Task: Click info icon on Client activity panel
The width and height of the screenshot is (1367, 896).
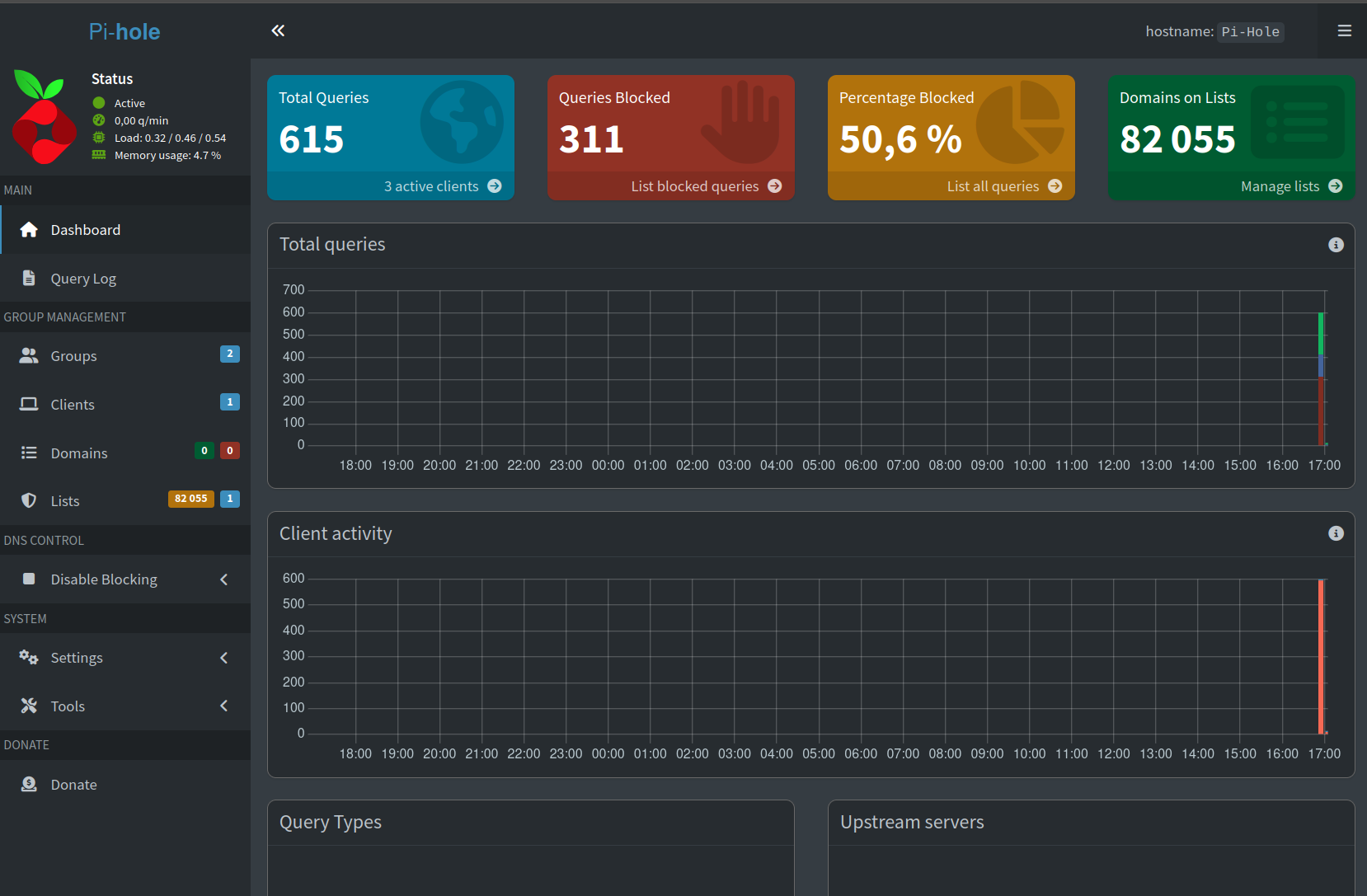Action: pyautogui.click(x=1336, y=533)
